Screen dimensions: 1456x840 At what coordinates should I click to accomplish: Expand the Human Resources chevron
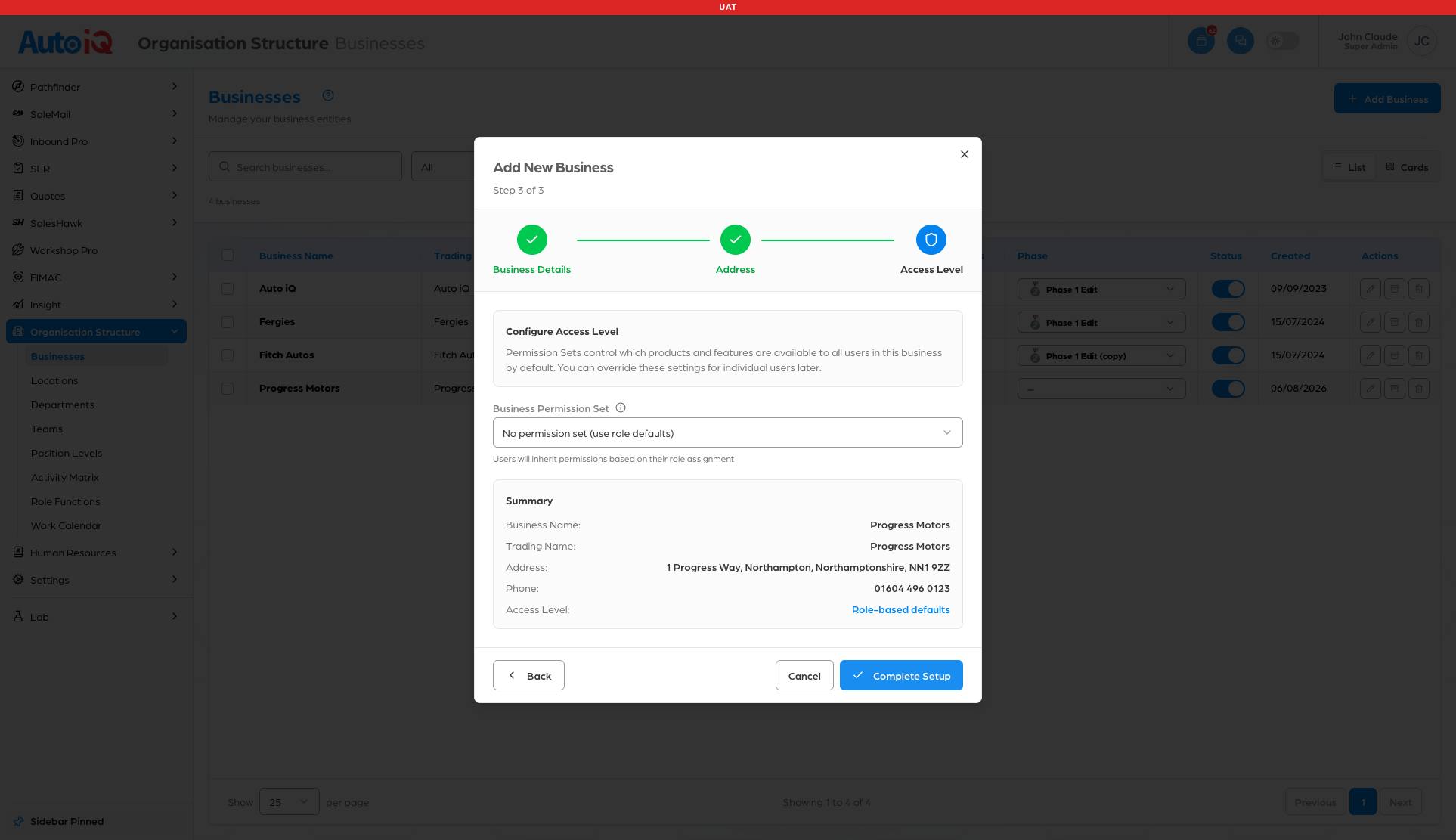click(x=175, y=552)
